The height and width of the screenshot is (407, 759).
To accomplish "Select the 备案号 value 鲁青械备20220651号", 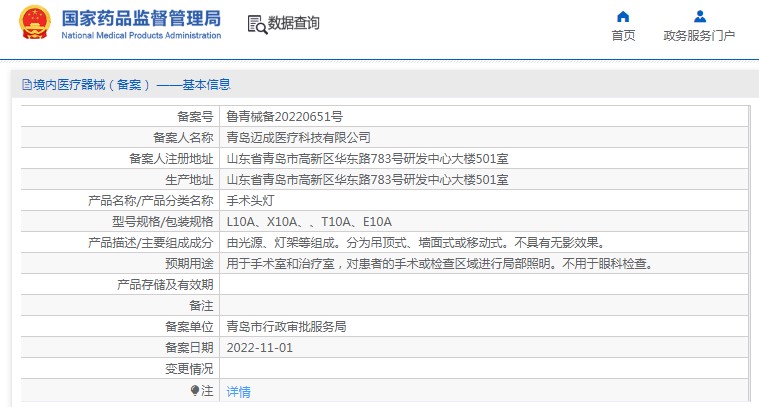I will tap(284, 117).
